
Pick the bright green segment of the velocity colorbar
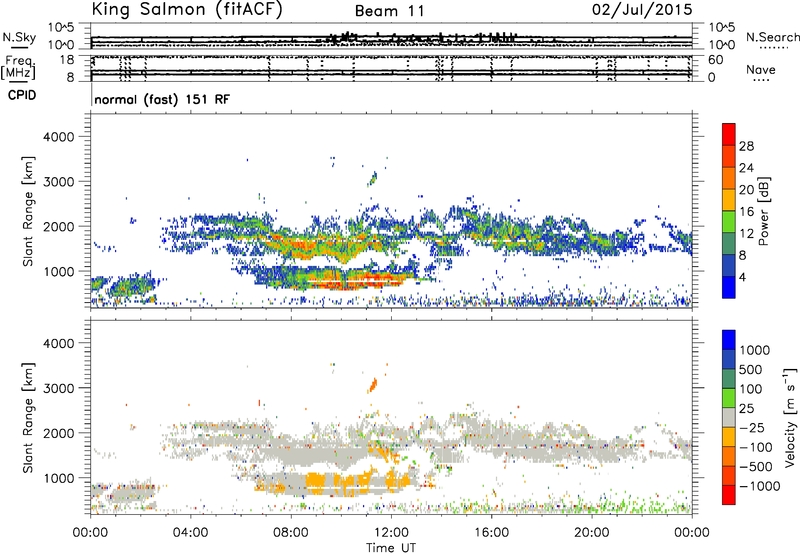tap(729, 398)
